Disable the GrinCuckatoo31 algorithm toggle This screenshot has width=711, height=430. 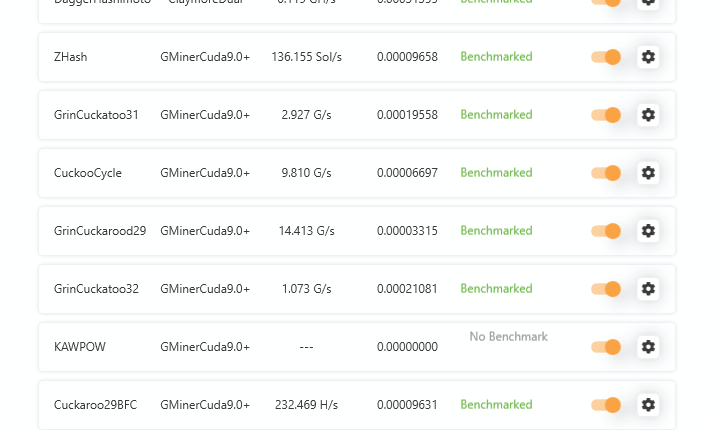[606, 115]
